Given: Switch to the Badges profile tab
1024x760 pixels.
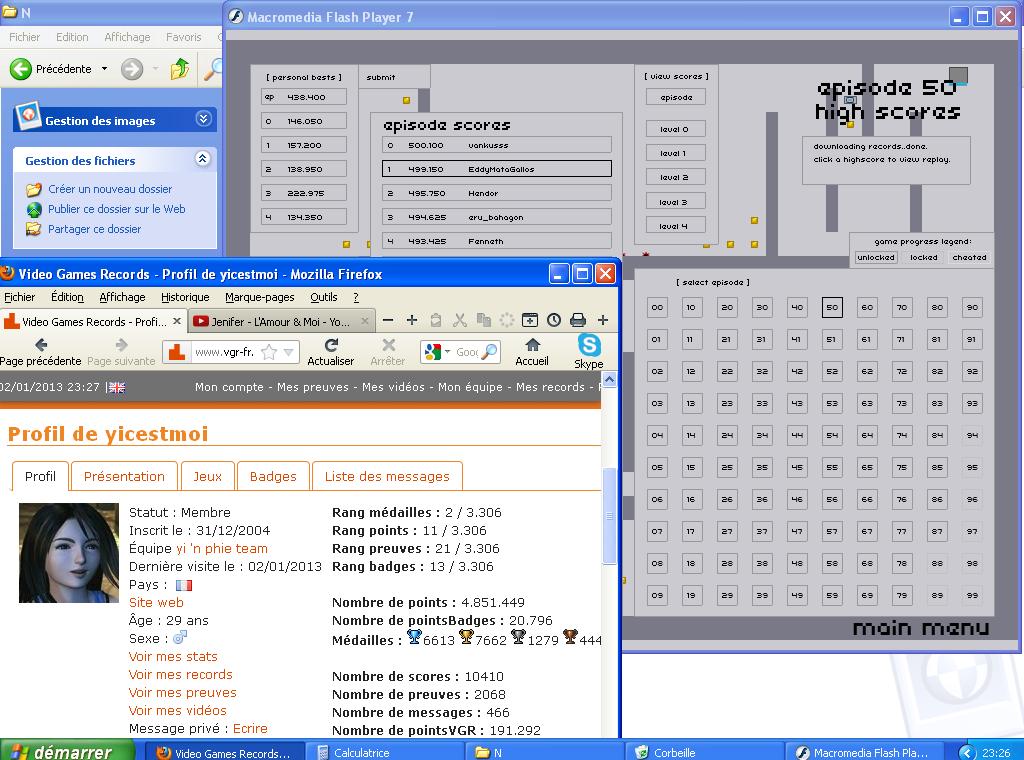Looking at the screenshot, I should (273, 476).
